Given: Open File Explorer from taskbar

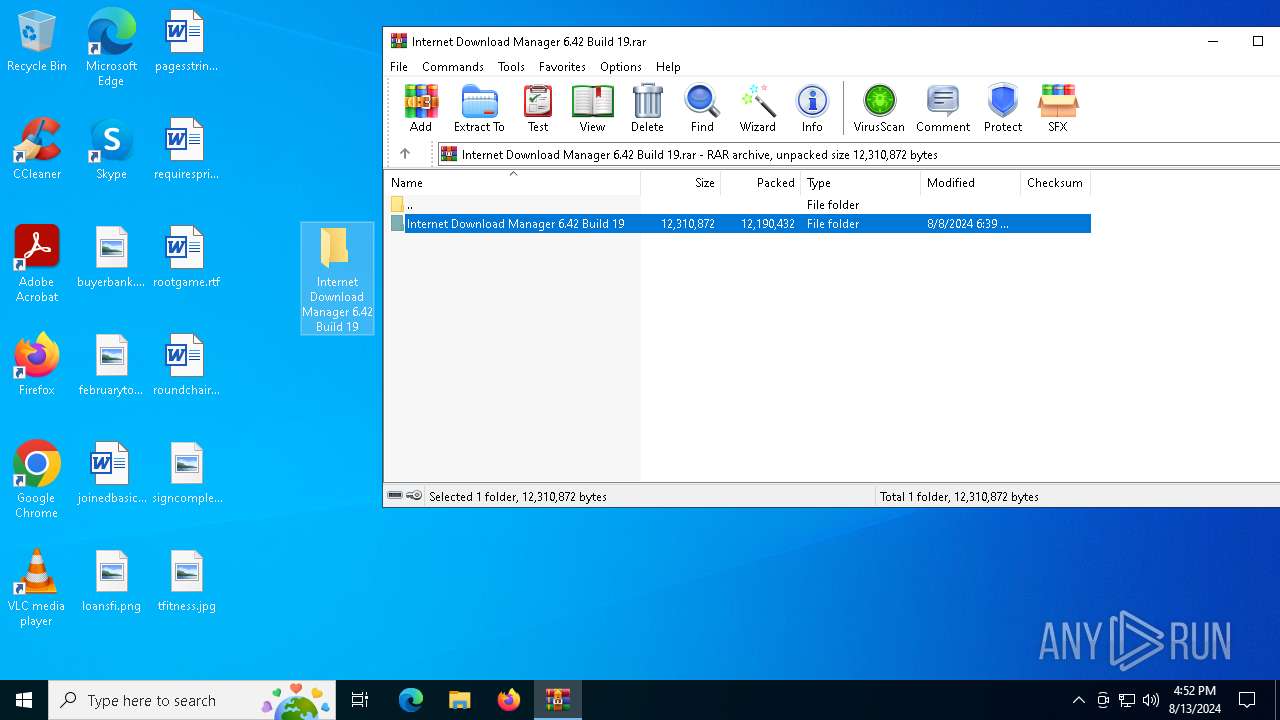Looking at the screenshot, I should click(x=459, y=700).
